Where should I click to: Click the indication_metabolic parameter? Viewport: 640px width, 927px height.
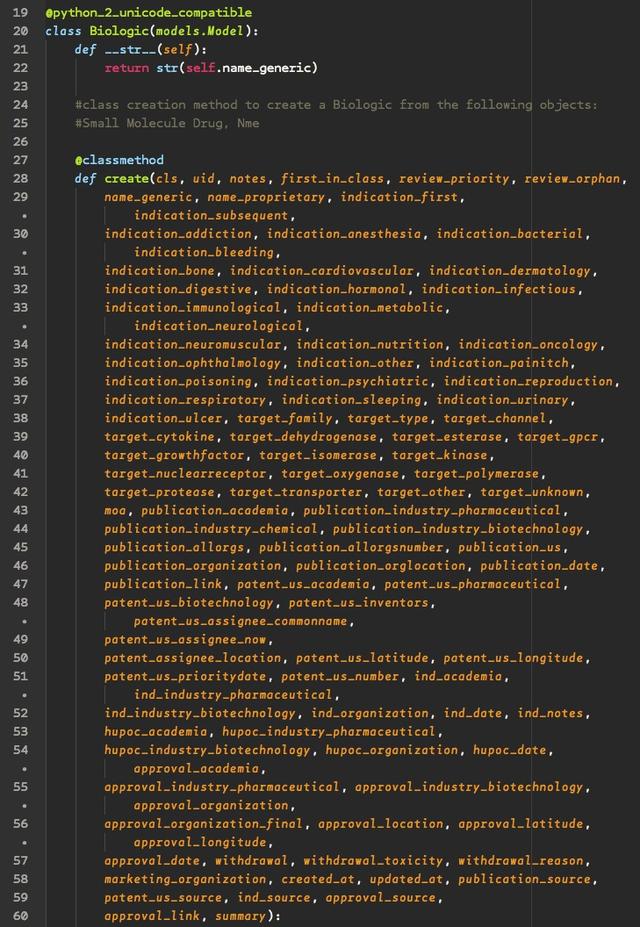pos(370,307)
